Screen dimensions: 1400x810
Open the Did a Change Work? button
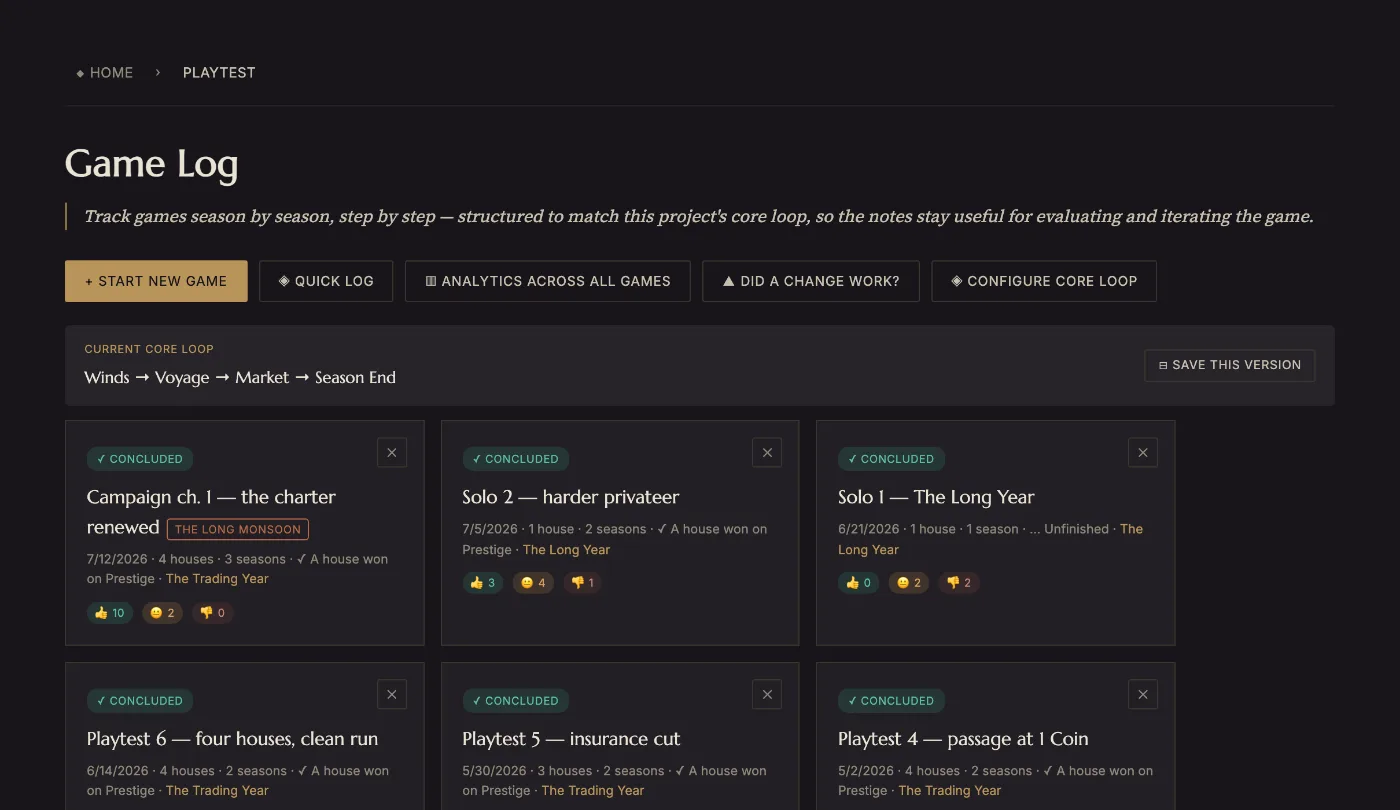click(811, 281)
